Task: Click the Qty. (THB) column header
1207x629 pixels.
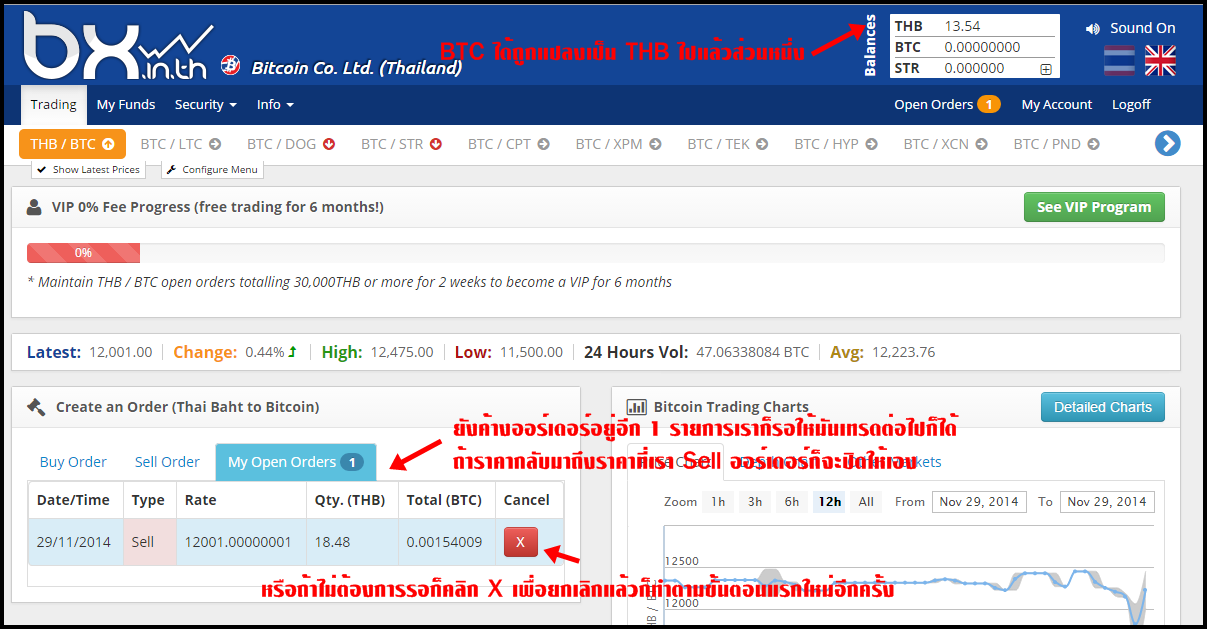Action: [x=351, y=500]
